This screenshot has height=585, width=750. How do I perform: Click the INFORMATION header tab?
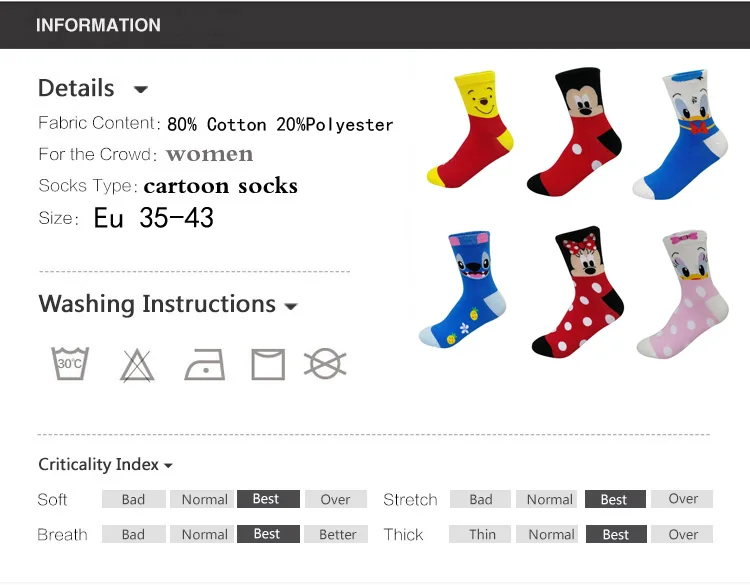(98, 25)
